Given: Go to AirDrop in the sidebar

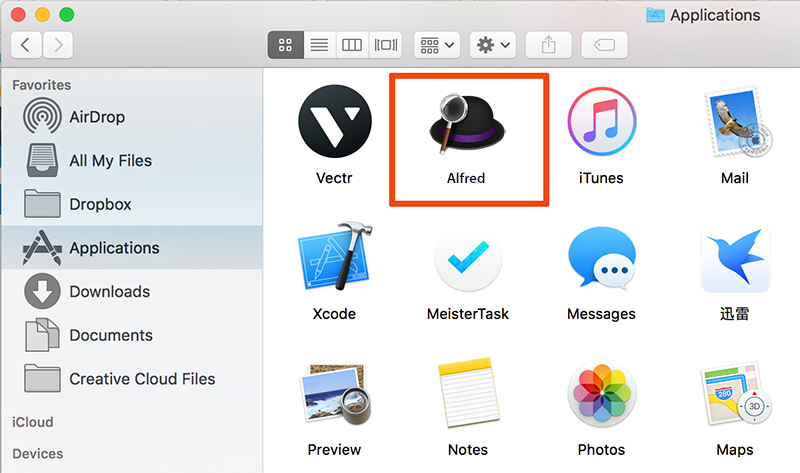Looking at the screenshot, I should [x=132, y=117].
